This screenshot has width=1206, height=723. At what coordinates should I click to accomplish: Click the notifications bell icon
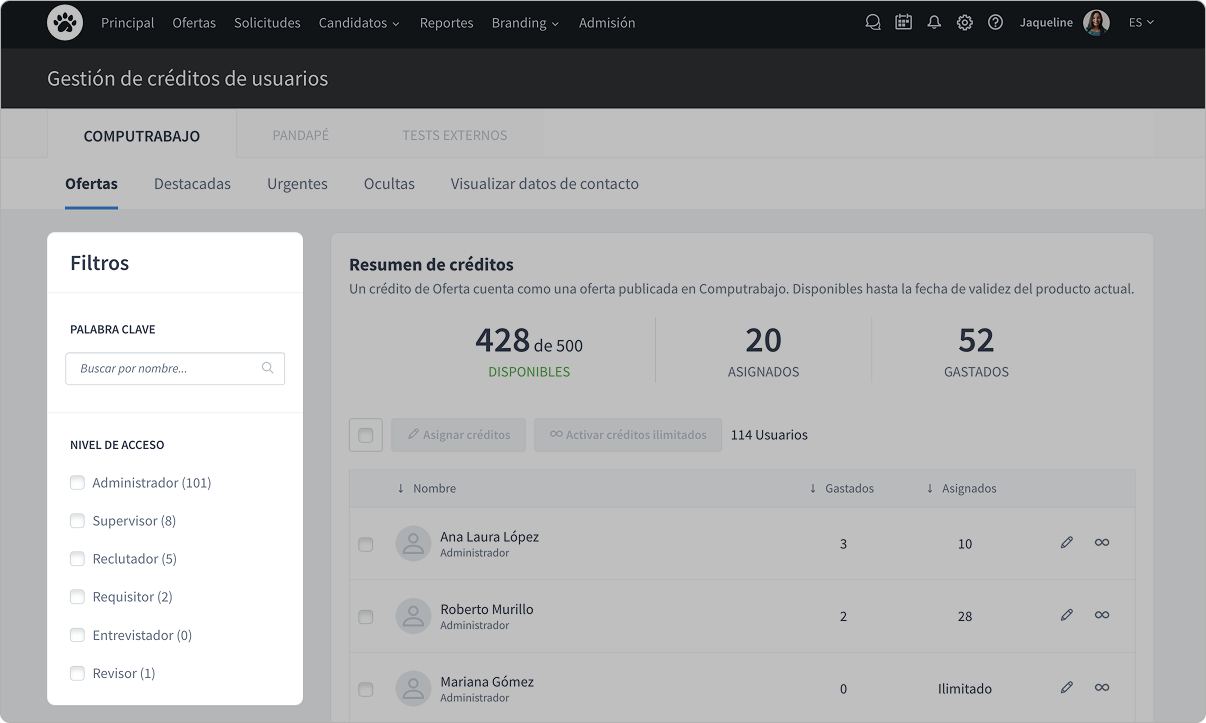click(x=934, y=21)
